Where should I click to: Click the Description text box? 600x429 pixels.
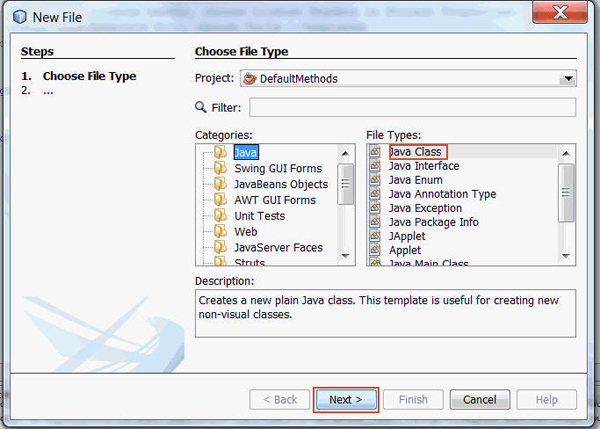pyautogui.click(x=385, y=313)
